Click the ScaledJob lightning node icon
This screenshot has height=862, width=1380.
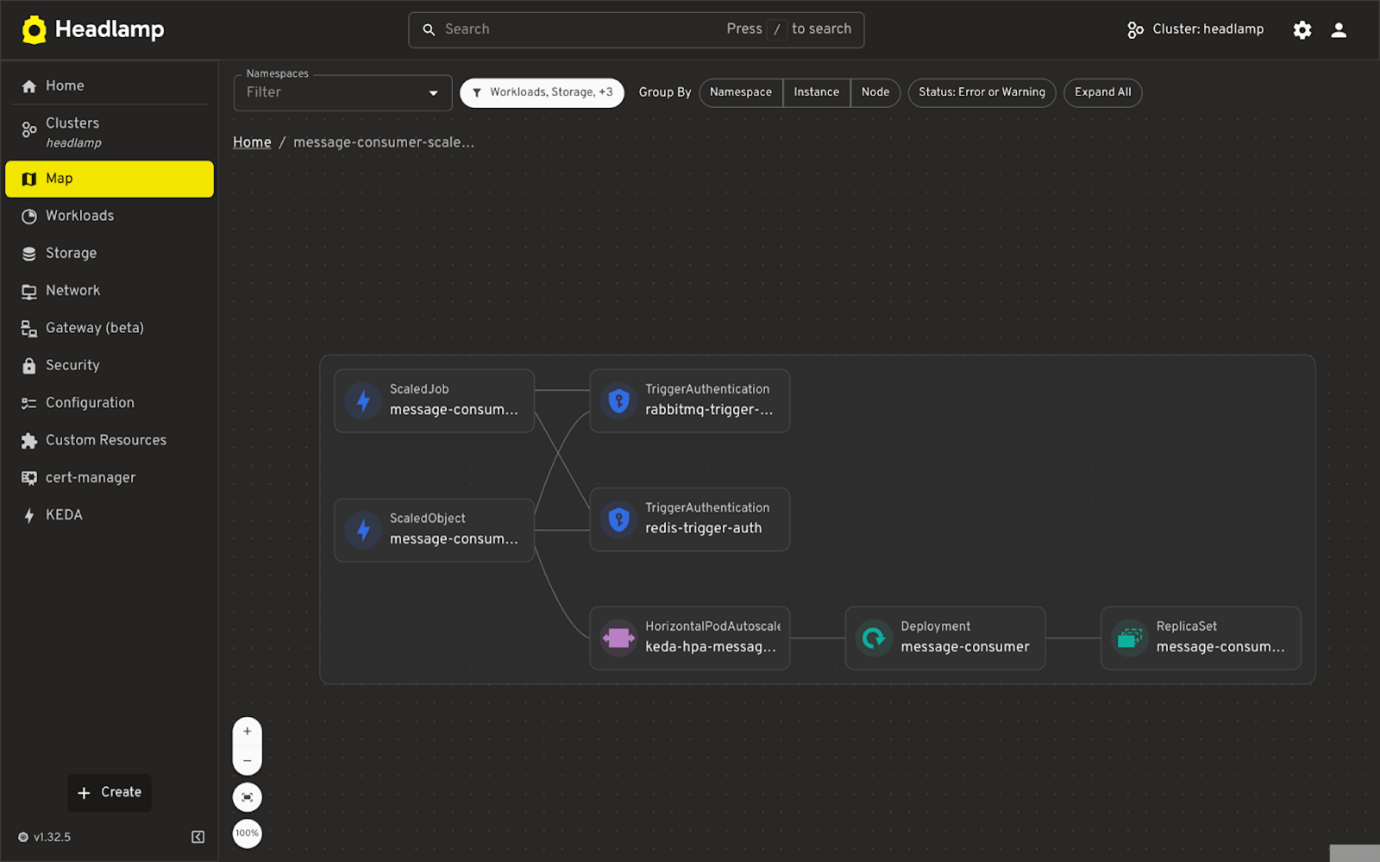point(363,401)
